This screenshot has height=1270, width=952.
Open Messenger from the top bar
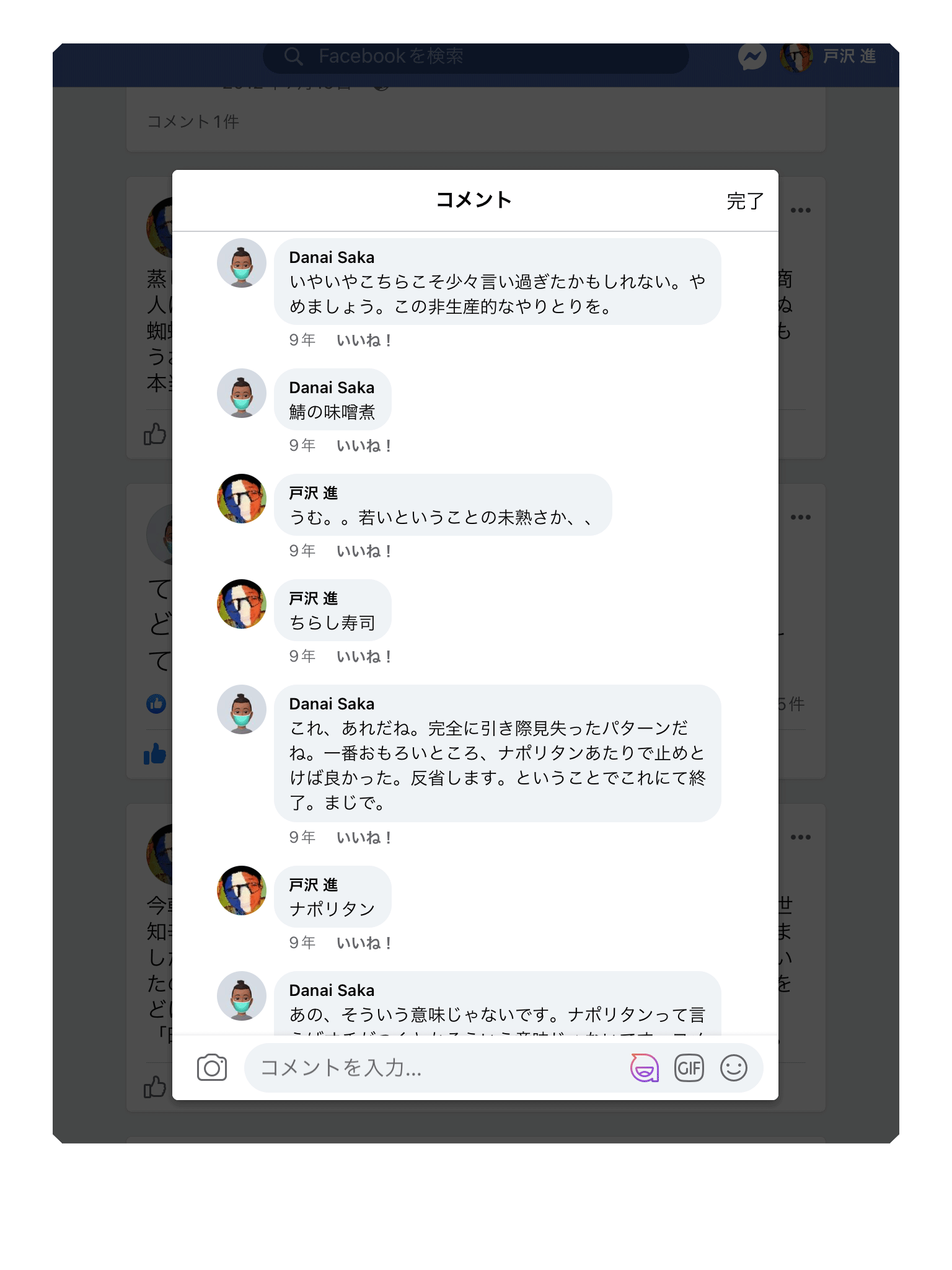click(752, 58)
